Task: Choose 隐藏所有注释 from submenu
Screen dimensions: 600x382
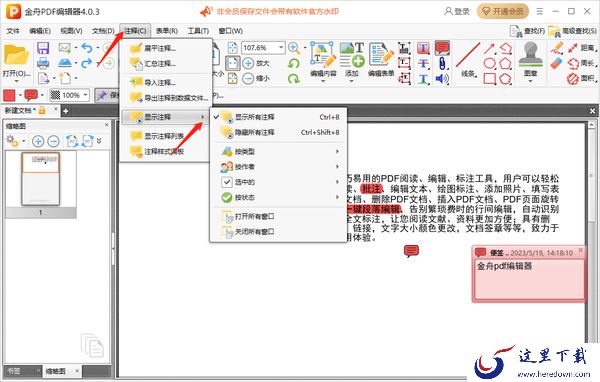Action: (278, 132)
